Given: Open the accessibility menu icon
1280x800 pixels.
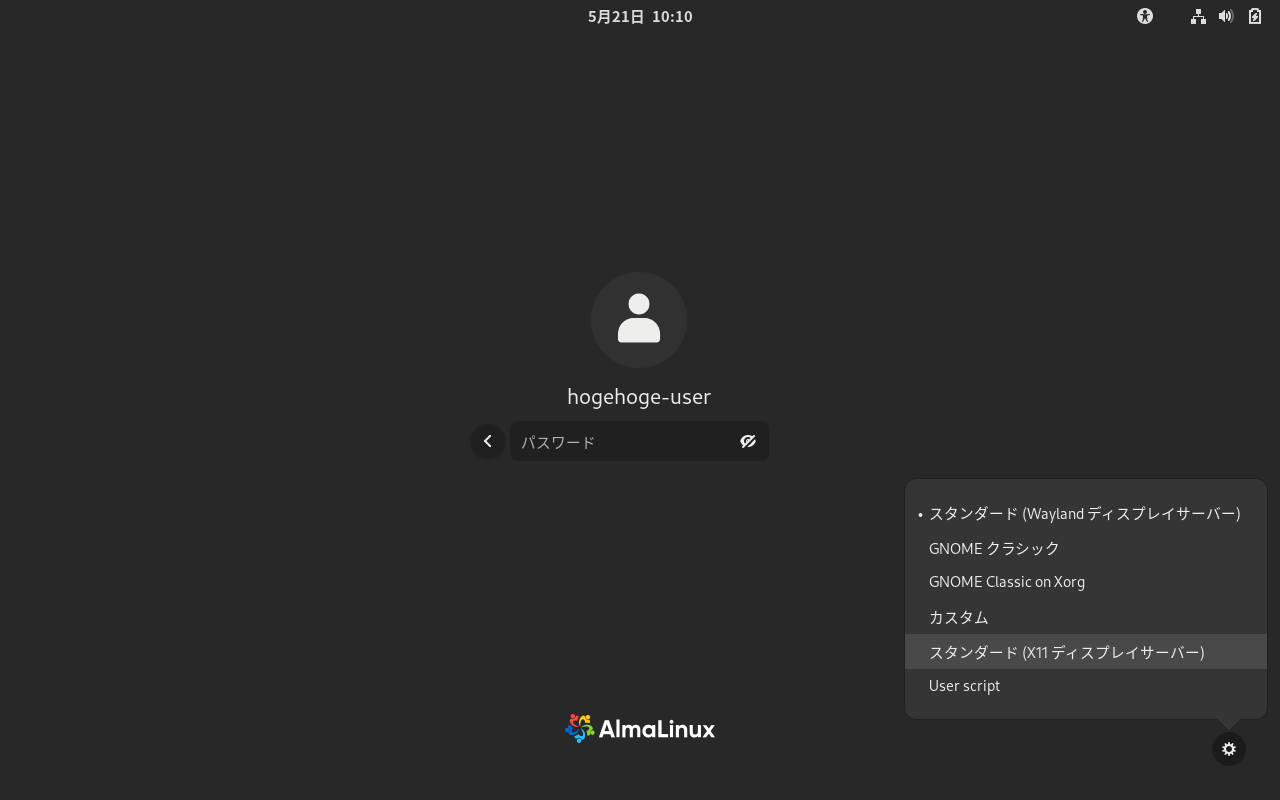Looking at the screenshot, I should pos(1145,16).
